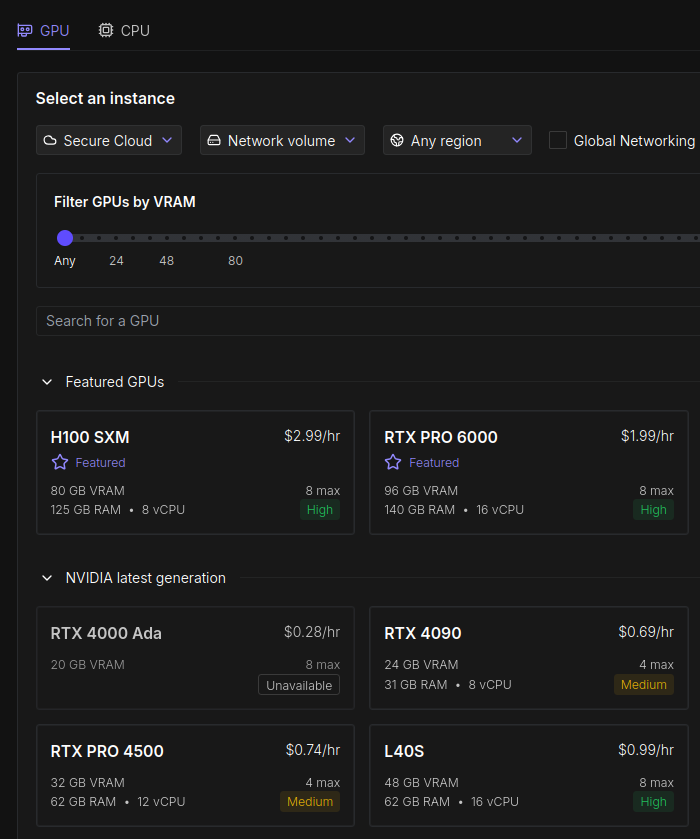Collapse the NVIDIA latest generation section

[x=47, y=578]
